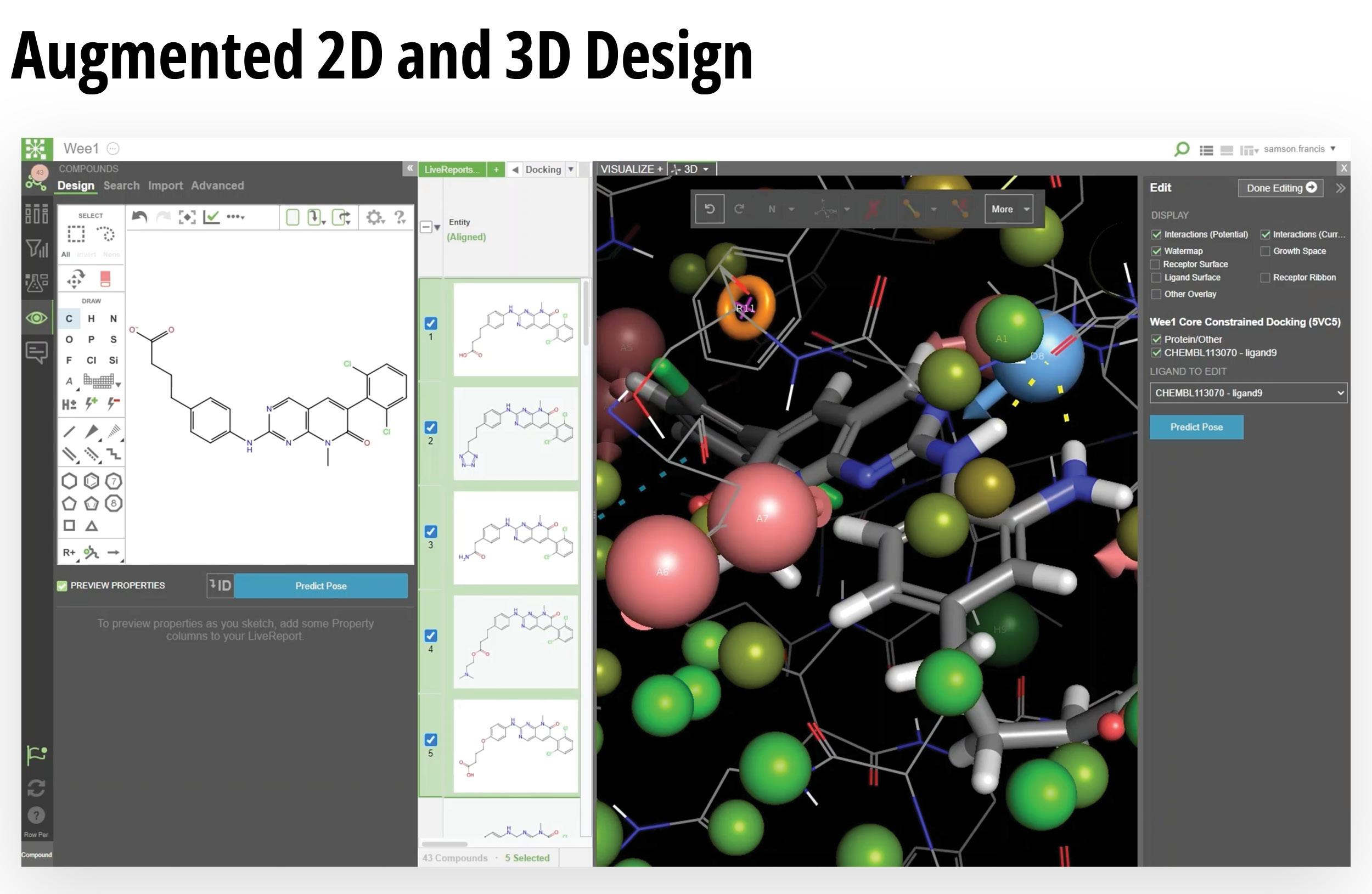Uncheck the Protein/Other checkbox
This screenshot has width=1372, height=894.
point(1156,340)
